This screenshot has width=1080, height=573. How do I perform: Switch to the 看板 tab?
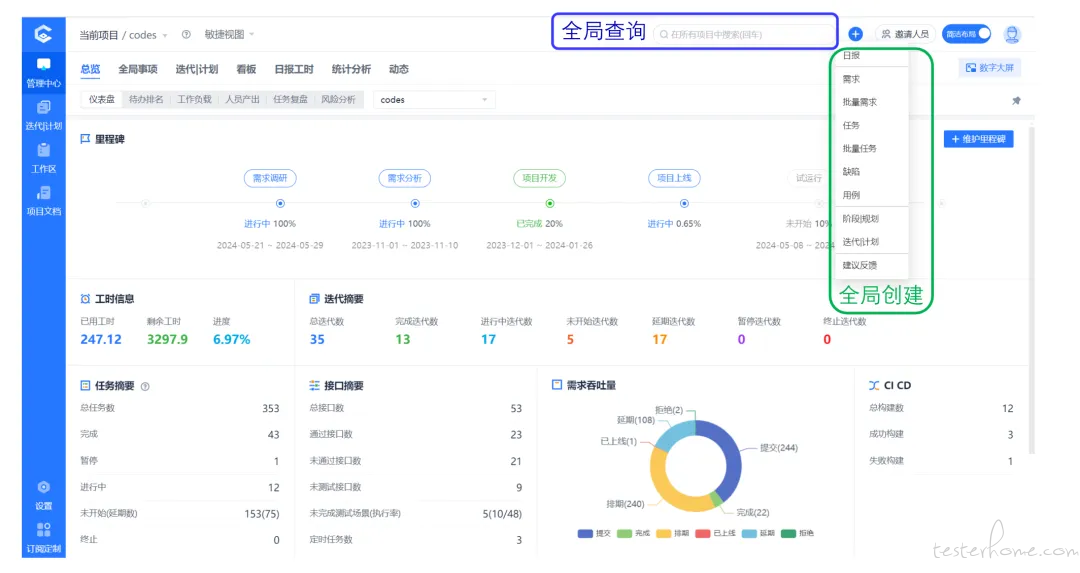tap(246, 69)
